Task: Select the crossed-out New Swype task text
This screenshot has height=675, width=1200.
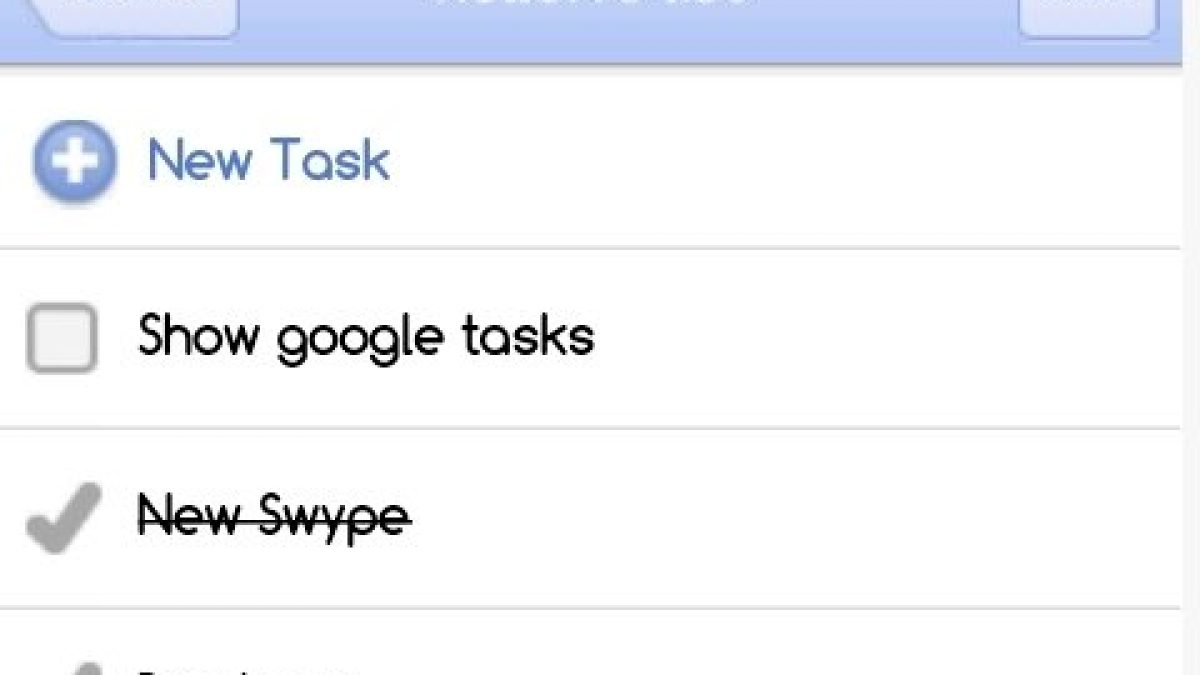Action: click(x=274, y=516)
